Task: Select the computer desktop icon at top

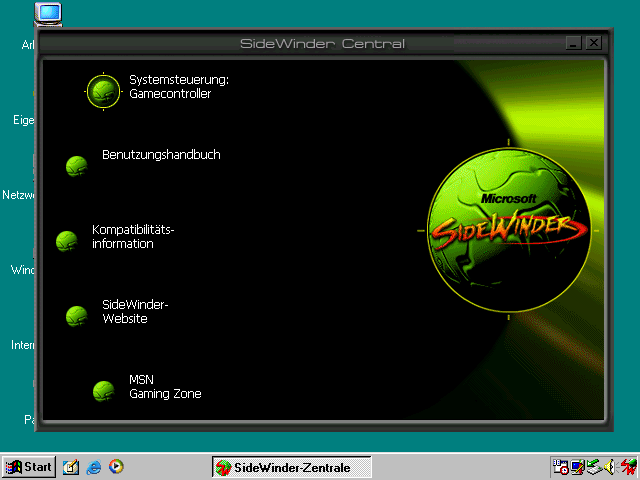Action: coord(48,14)
